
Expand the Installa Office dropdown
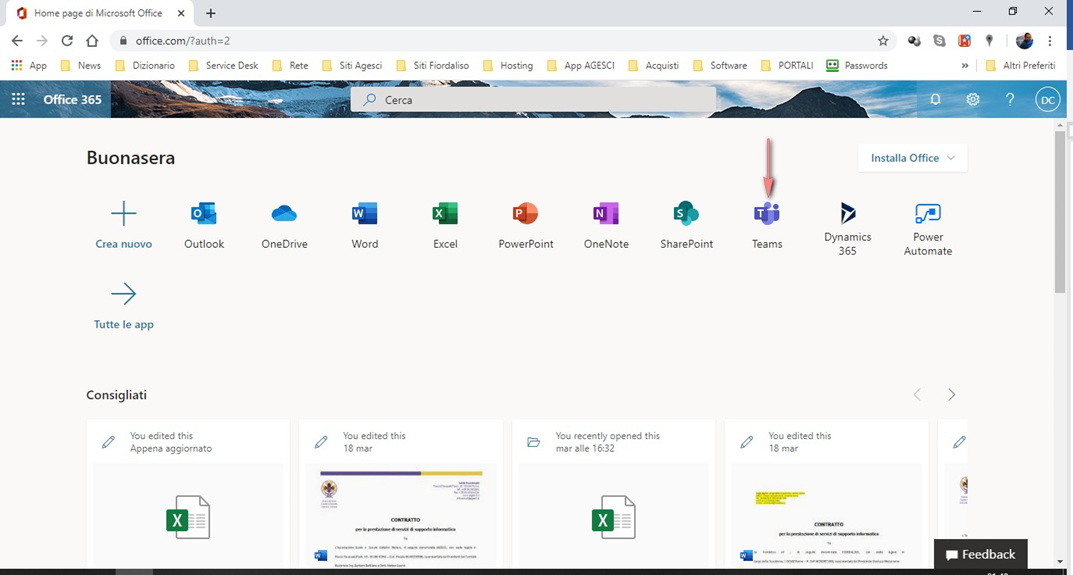pos(912,158)
